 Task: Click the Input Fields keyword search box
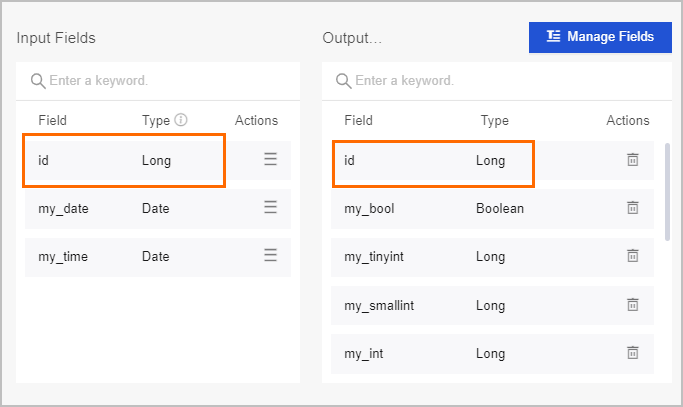click(x=165, y=80)
